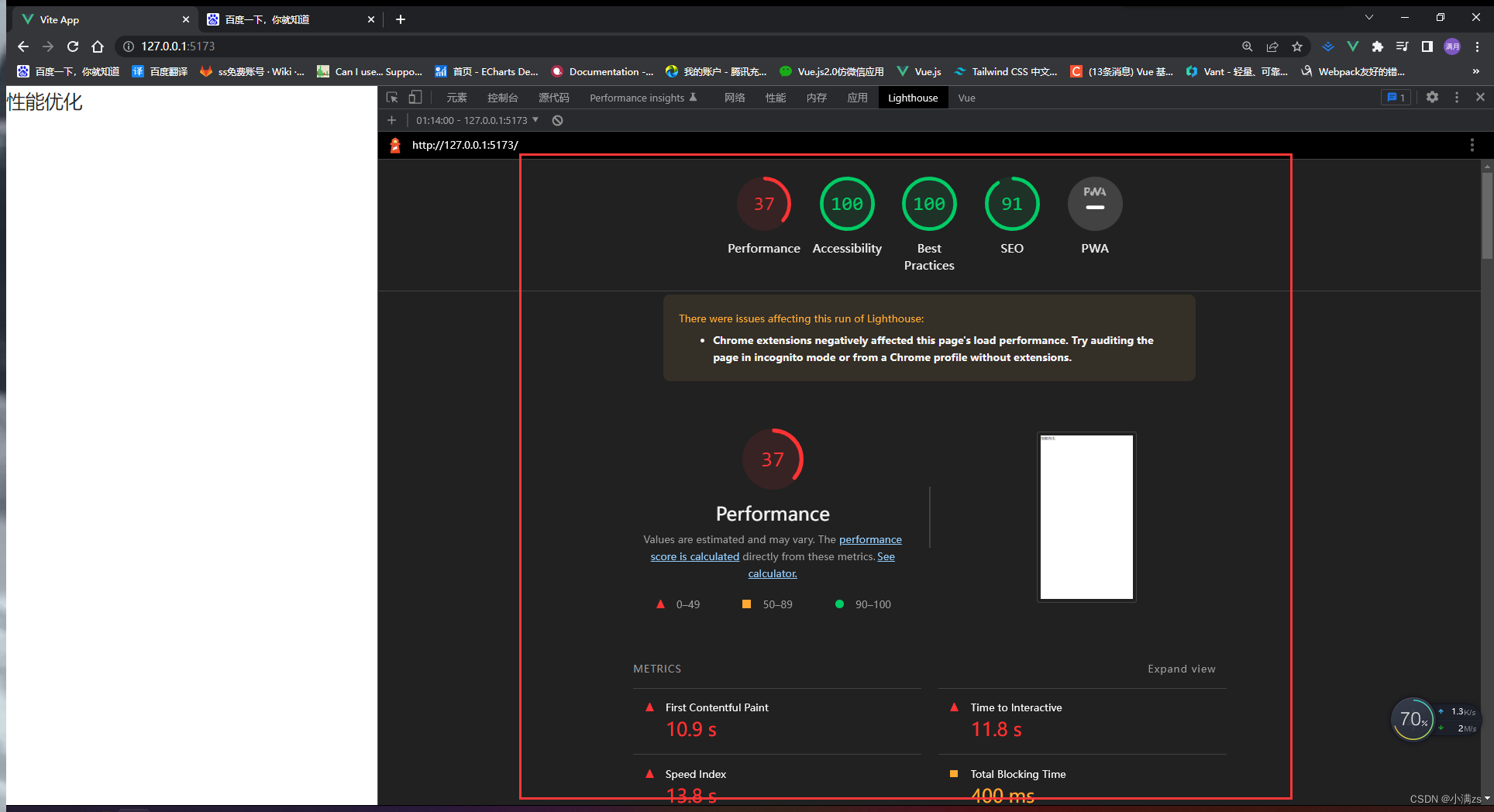Switch to the 元素 tab

click(456, 98)
